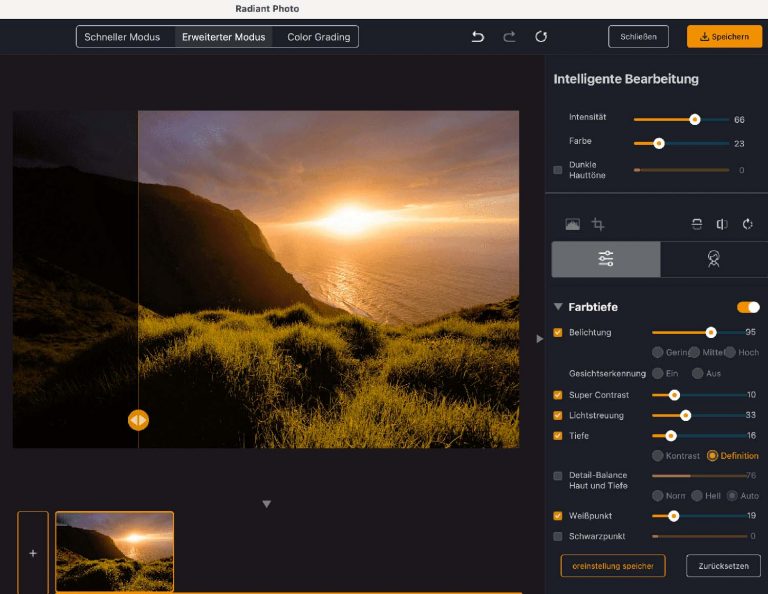Viewport: 768px width, 594px height.
Task: Select the Kontrast radio option
Action: pos(658,456)
